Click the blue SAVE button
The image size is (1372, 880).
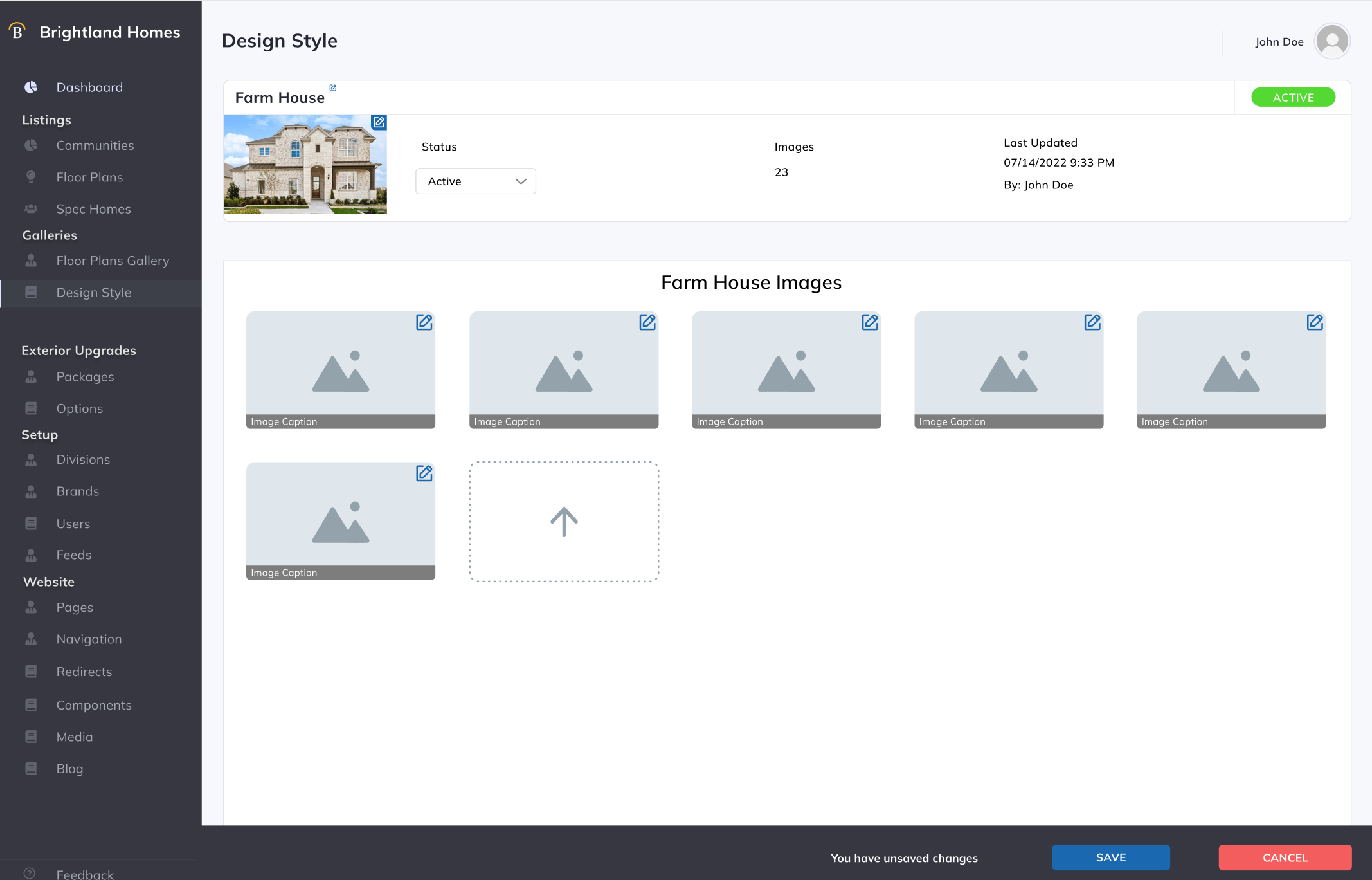pos(1110,857)
